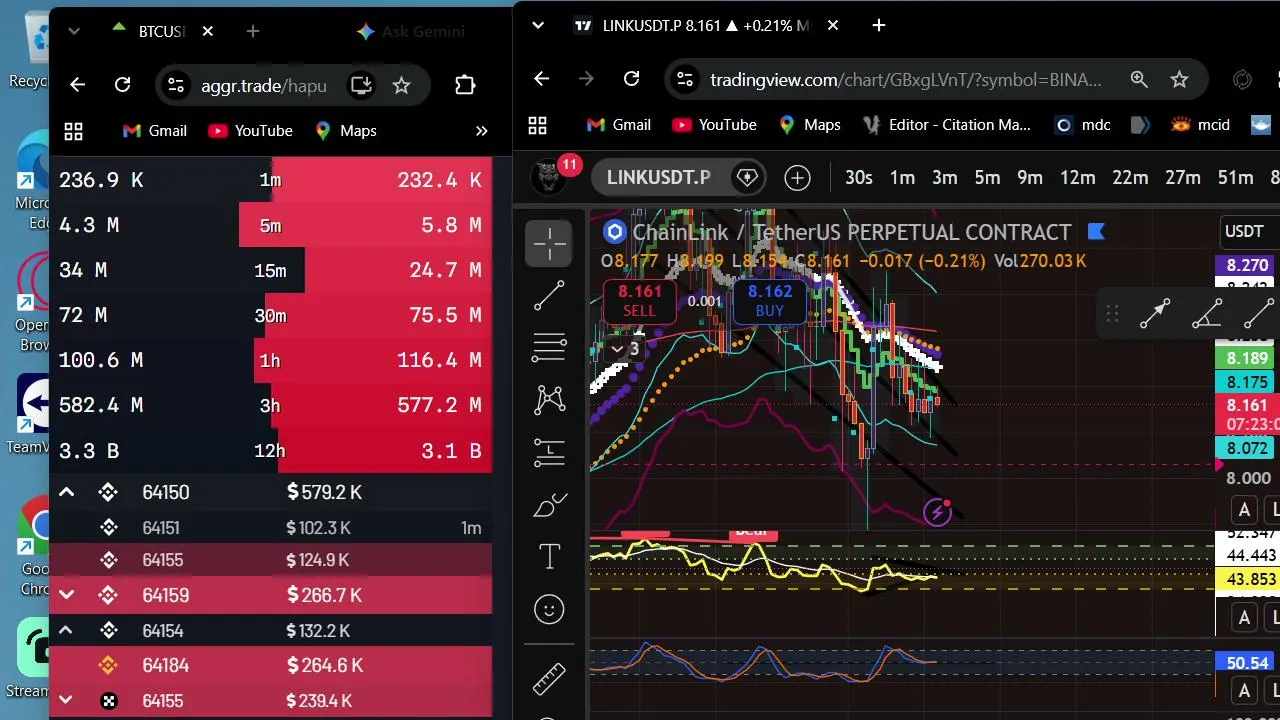Click the BUY 8.162 button
Screen dimensions: 1280x720
click(770, 301)
